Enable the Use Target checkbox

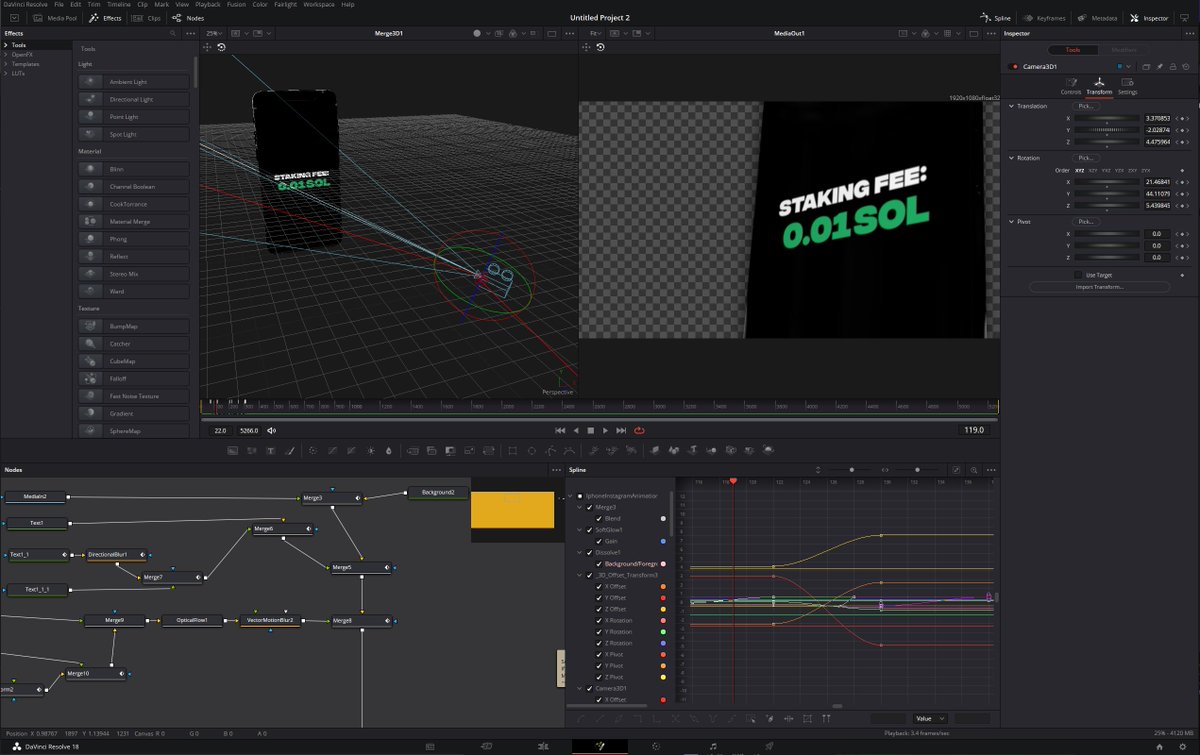click(1078, 274)
